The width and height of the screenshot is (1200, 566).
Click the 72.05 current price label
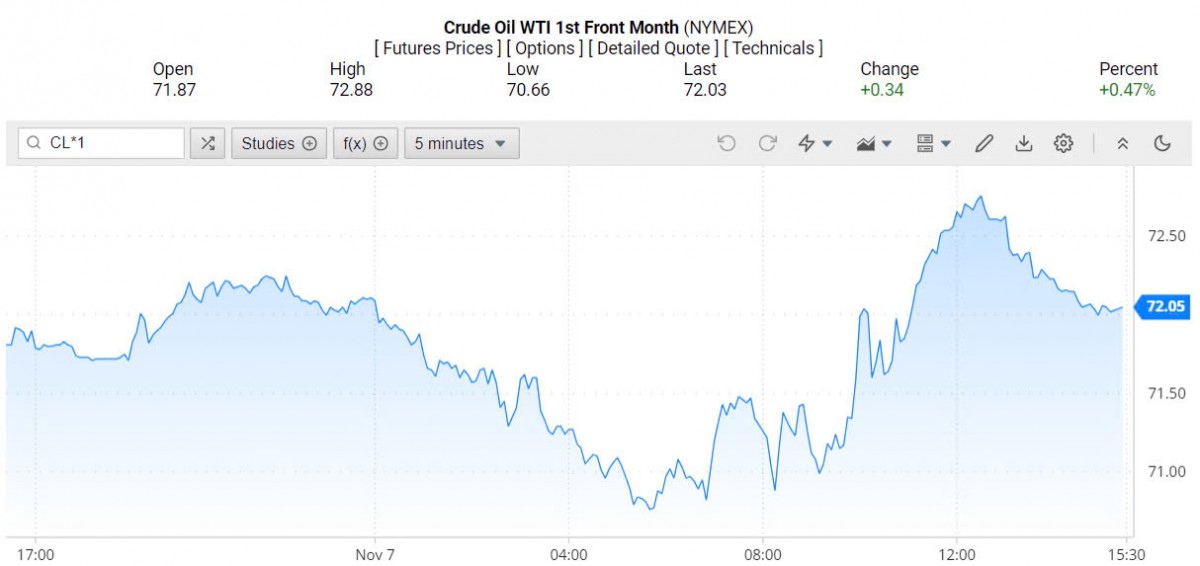tap(1165, 307)
